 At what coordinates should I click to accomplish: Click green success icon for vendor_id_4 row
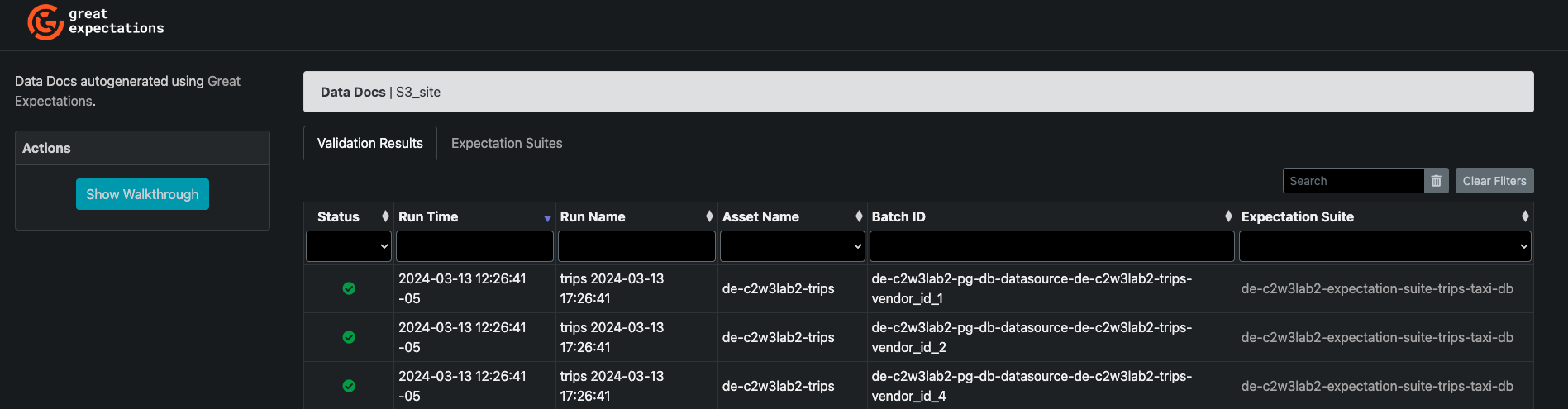click(349, 386)
